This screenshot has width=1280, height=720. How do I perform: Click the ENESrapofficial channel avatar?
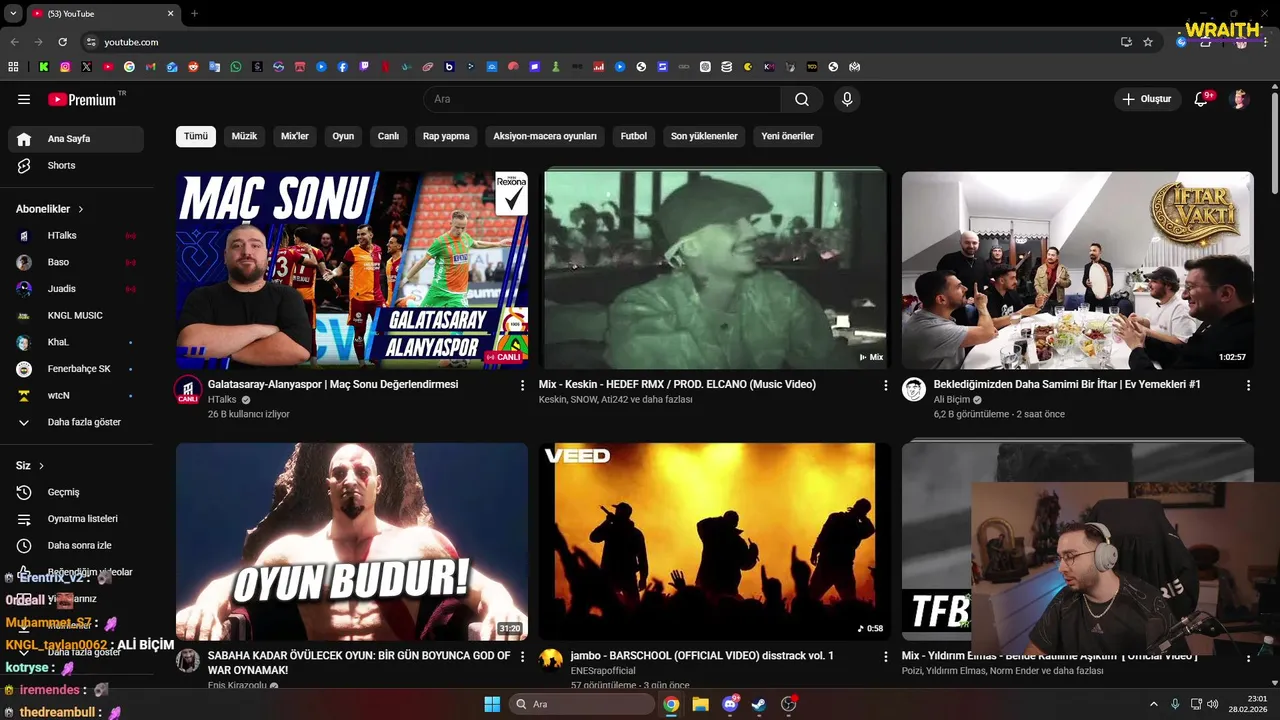click(x=551, y=661)
